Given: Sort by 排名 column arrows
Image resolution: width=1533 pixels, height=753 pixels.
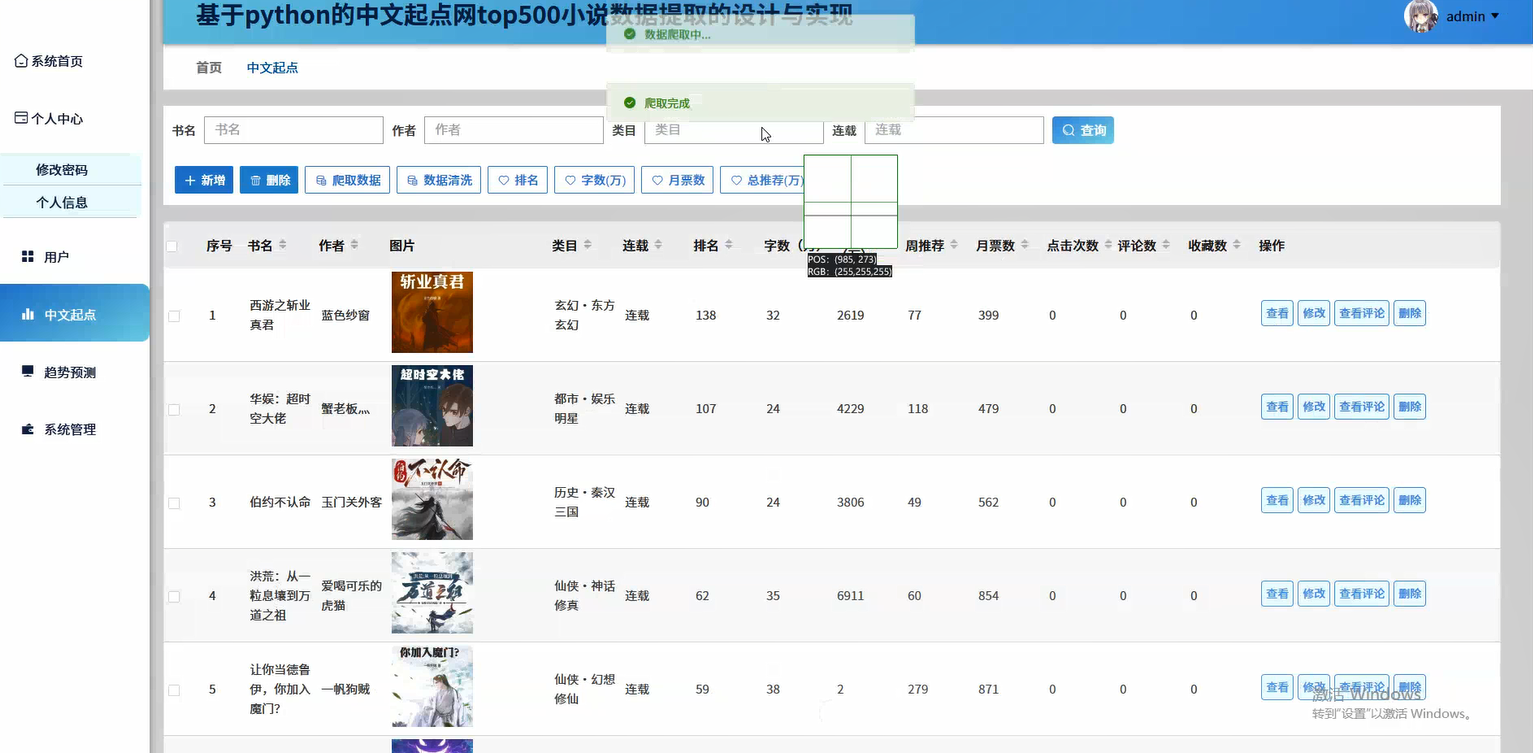Looking at the screenshot, I should pos(729,245).
